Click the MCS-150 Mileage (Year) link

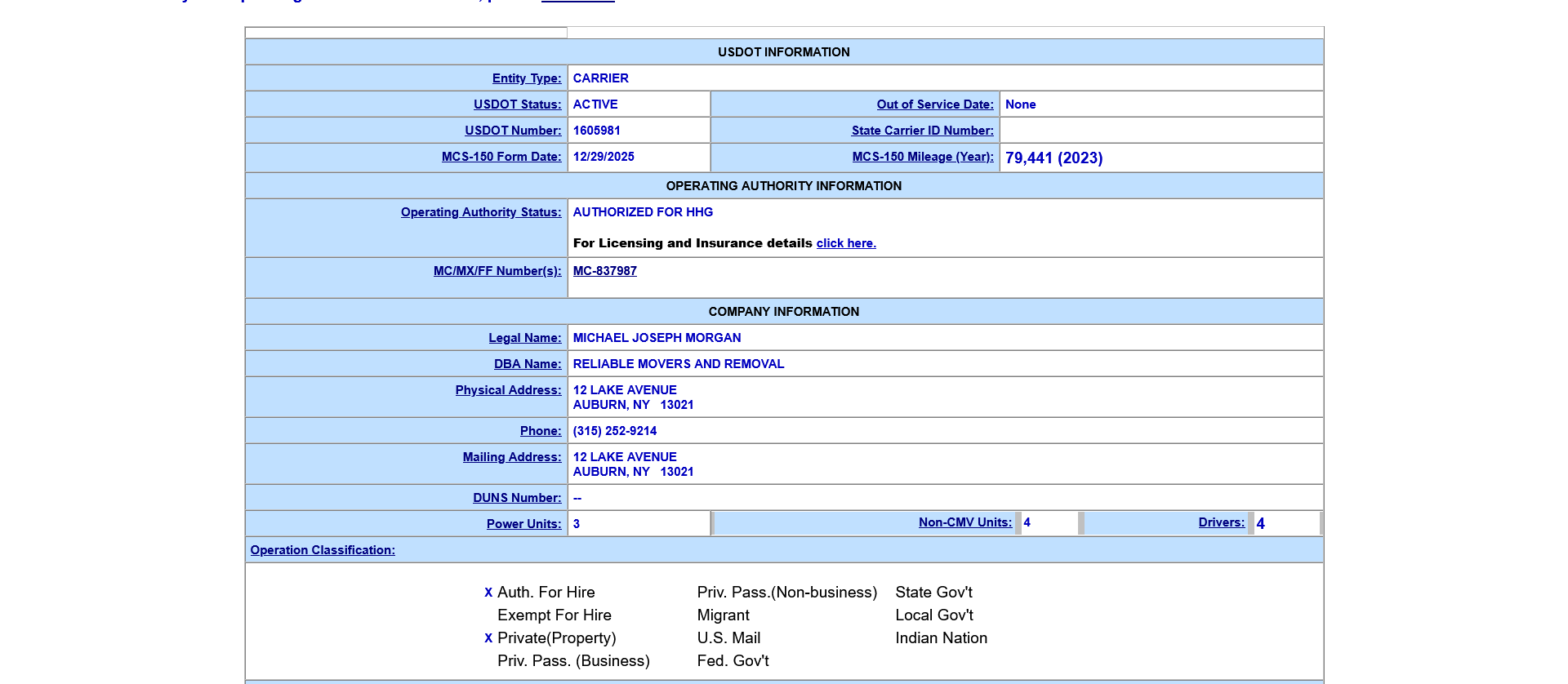pyautogui.click(x=923, y=157)
